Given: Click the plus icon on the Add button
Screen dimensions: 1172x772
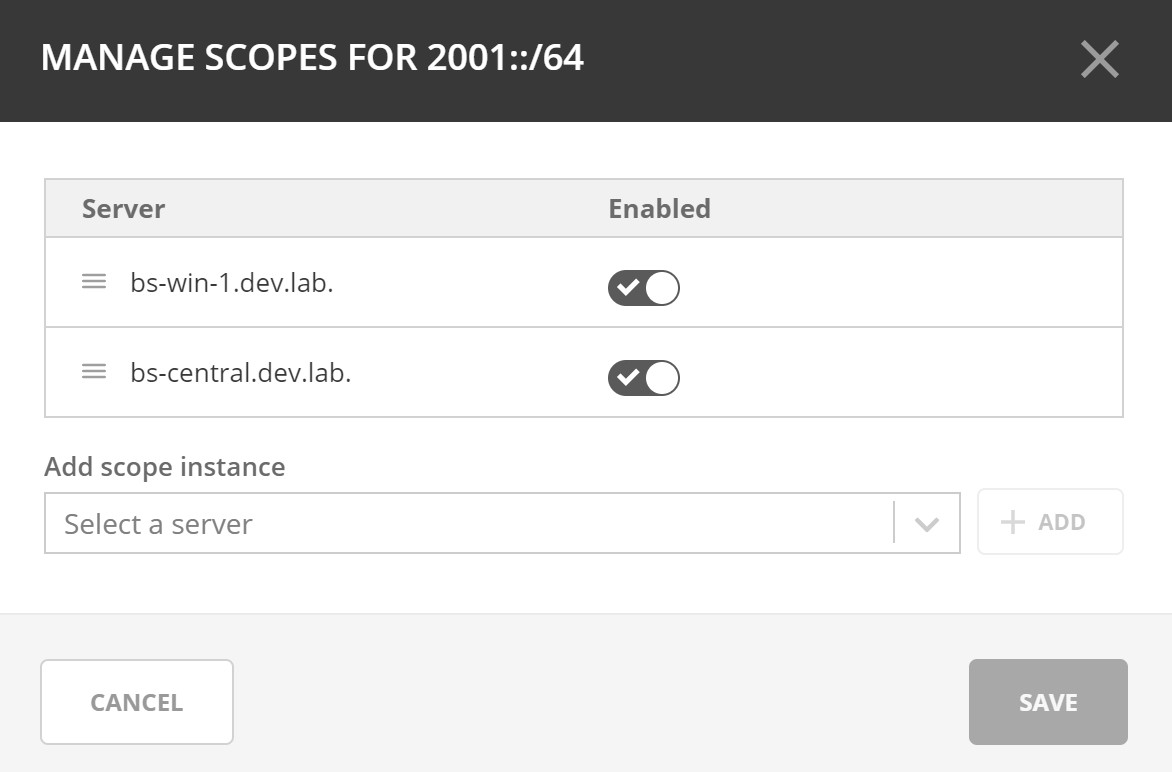Looking at the screenshot, I should (1013, 522).
